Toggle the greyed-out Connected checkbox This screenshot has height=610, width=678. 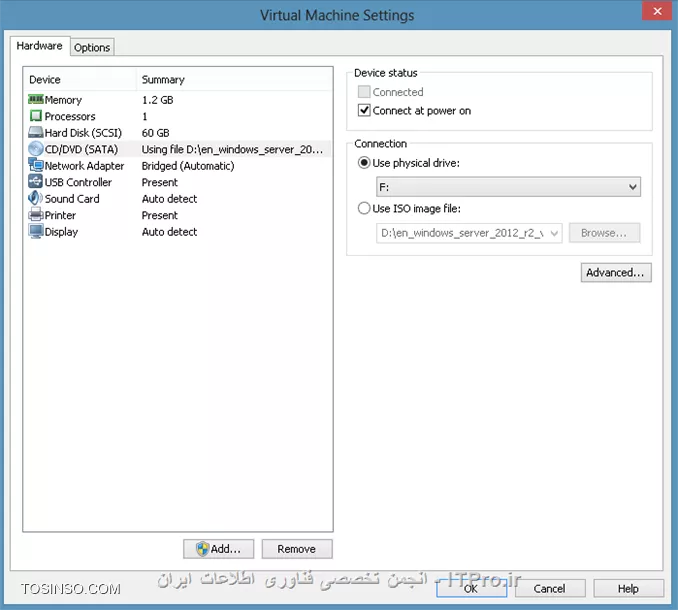364,92
